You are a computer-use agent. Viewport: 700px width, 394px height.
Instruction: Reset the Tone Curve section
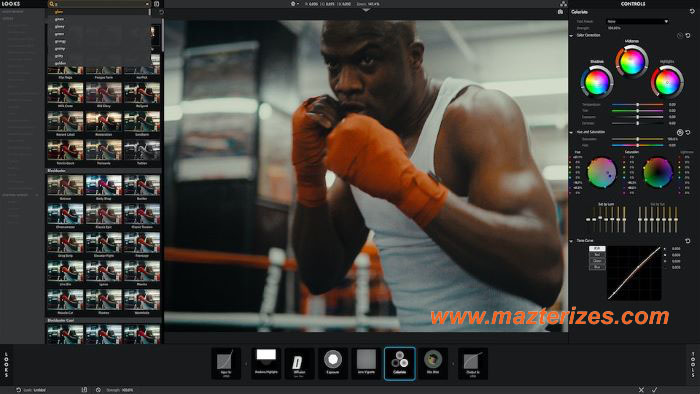coord(688,241)
